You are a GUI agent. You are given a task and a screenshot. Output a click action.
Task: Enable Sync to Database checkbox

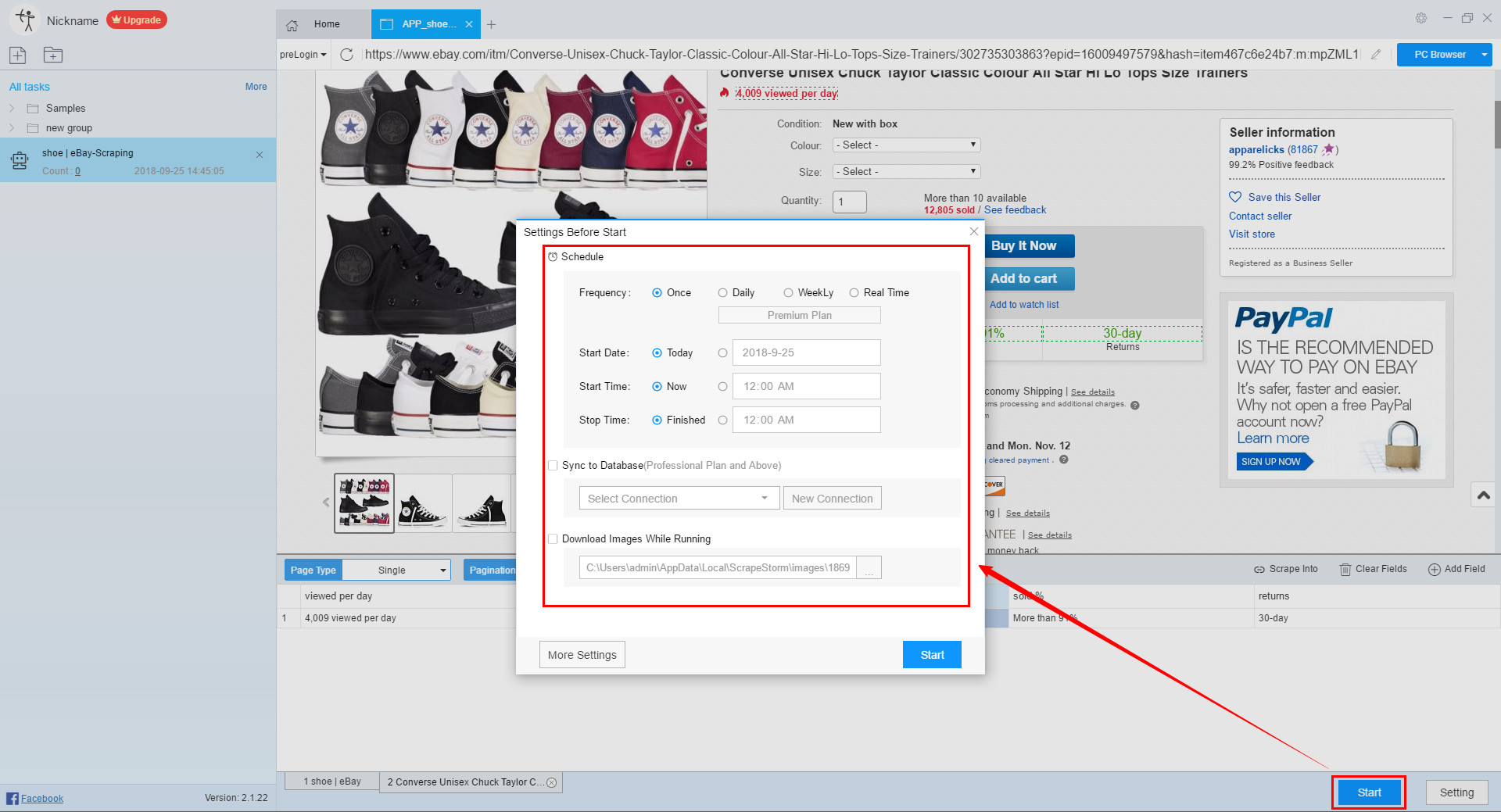[x=553, y=465]
